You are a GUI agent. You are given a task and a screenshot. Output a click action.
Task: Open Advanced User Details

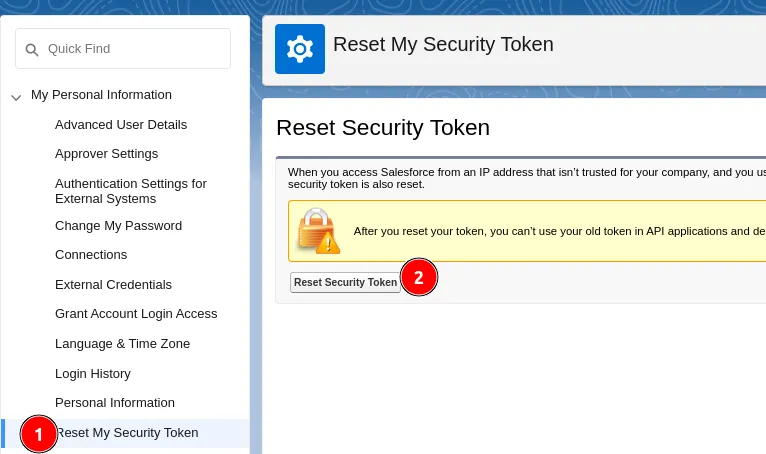121,125
